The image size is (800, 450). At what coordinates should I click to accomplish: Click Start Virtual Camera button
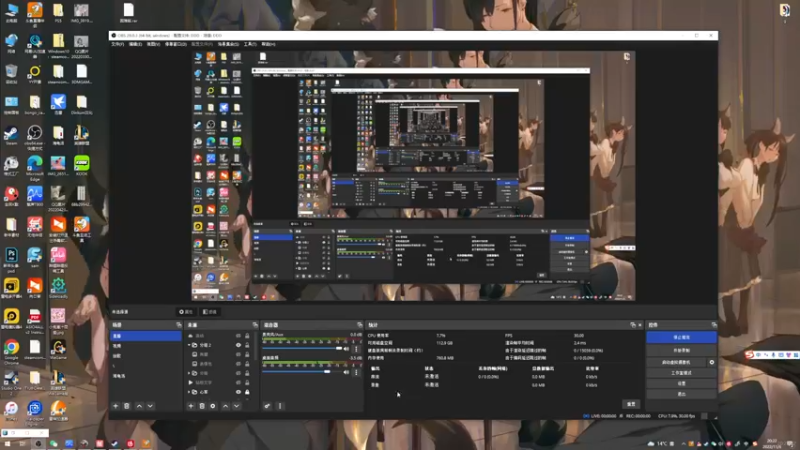coord(676,362)
